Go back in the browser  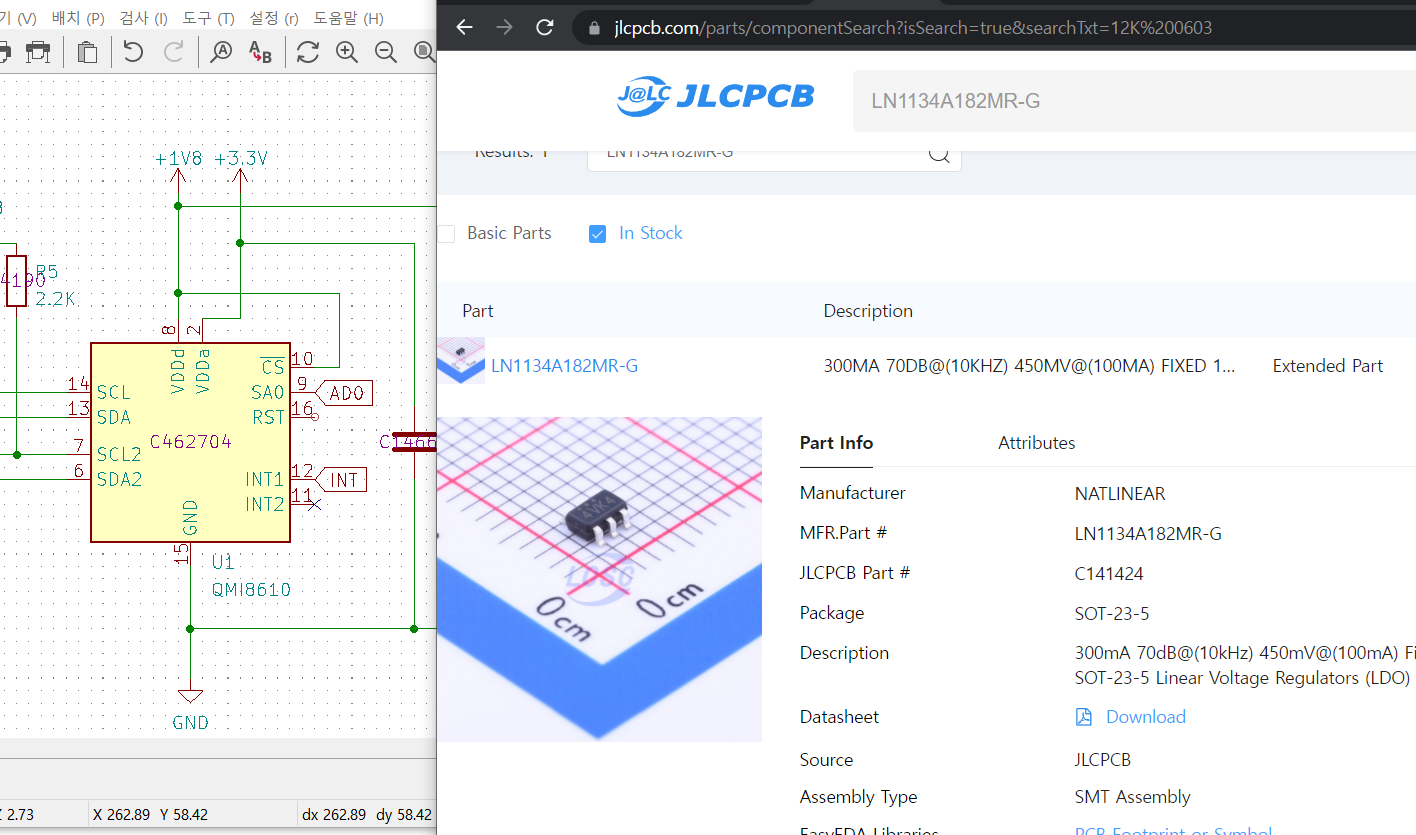point(464,27)
